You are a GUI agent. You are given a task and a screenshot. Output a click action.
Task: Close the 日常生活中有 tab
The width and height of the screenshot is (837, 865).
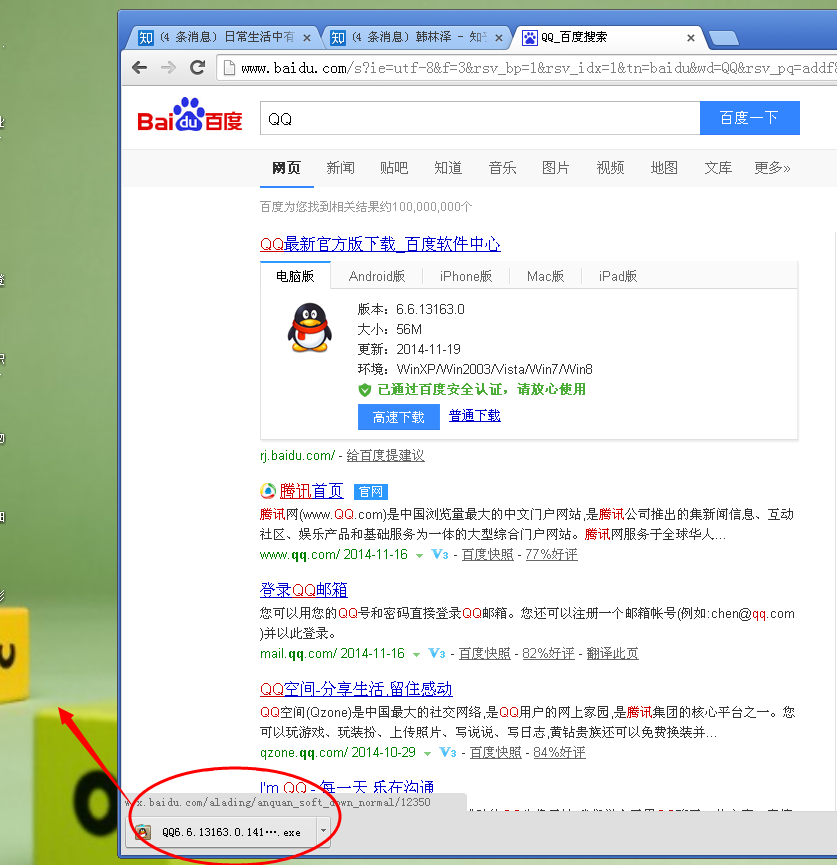point(307,38)
